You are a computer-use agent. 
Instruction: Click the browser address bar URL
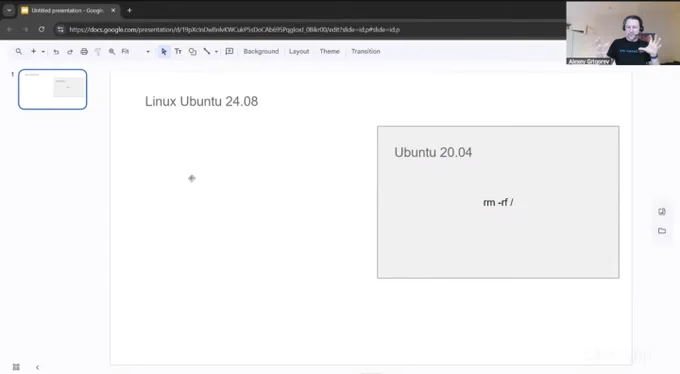(x=234, y=30)
